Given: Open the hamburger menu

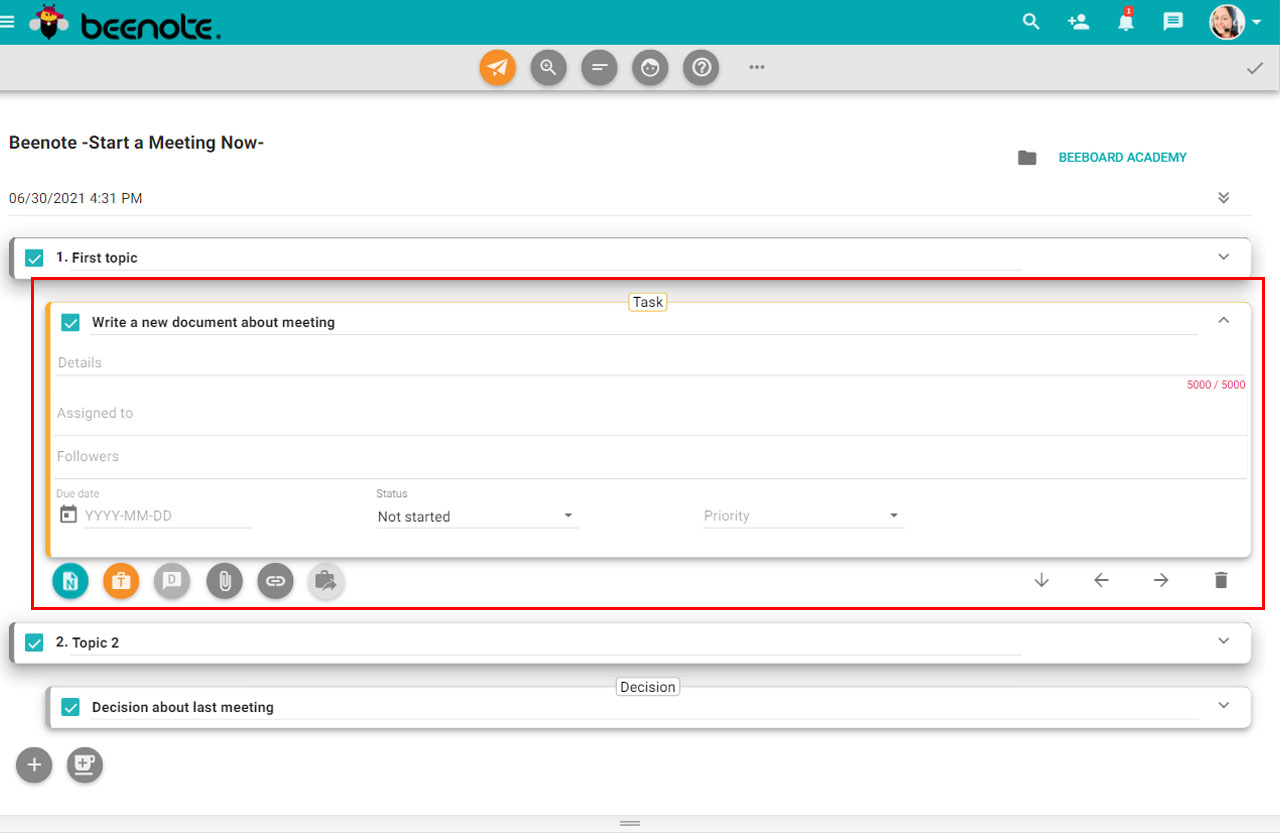Looking at the screenshot, I should click(7, 21).
